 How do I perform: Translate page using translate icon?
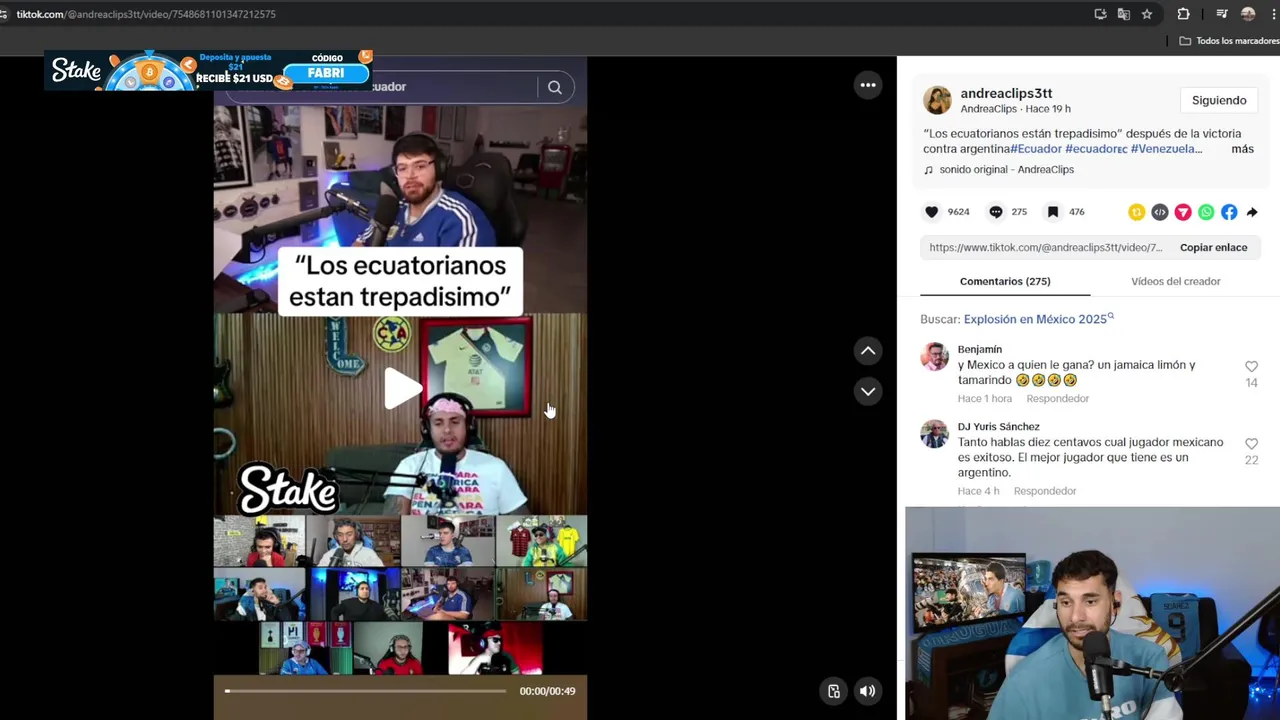click(x=1124, y=14)
